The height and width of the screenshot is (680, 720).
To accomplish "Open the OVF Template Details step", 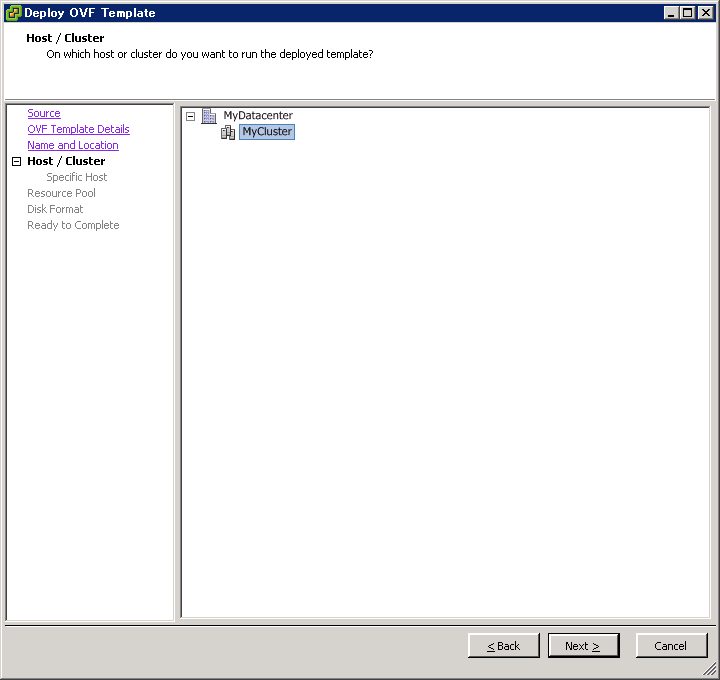I will pos(79,129).
